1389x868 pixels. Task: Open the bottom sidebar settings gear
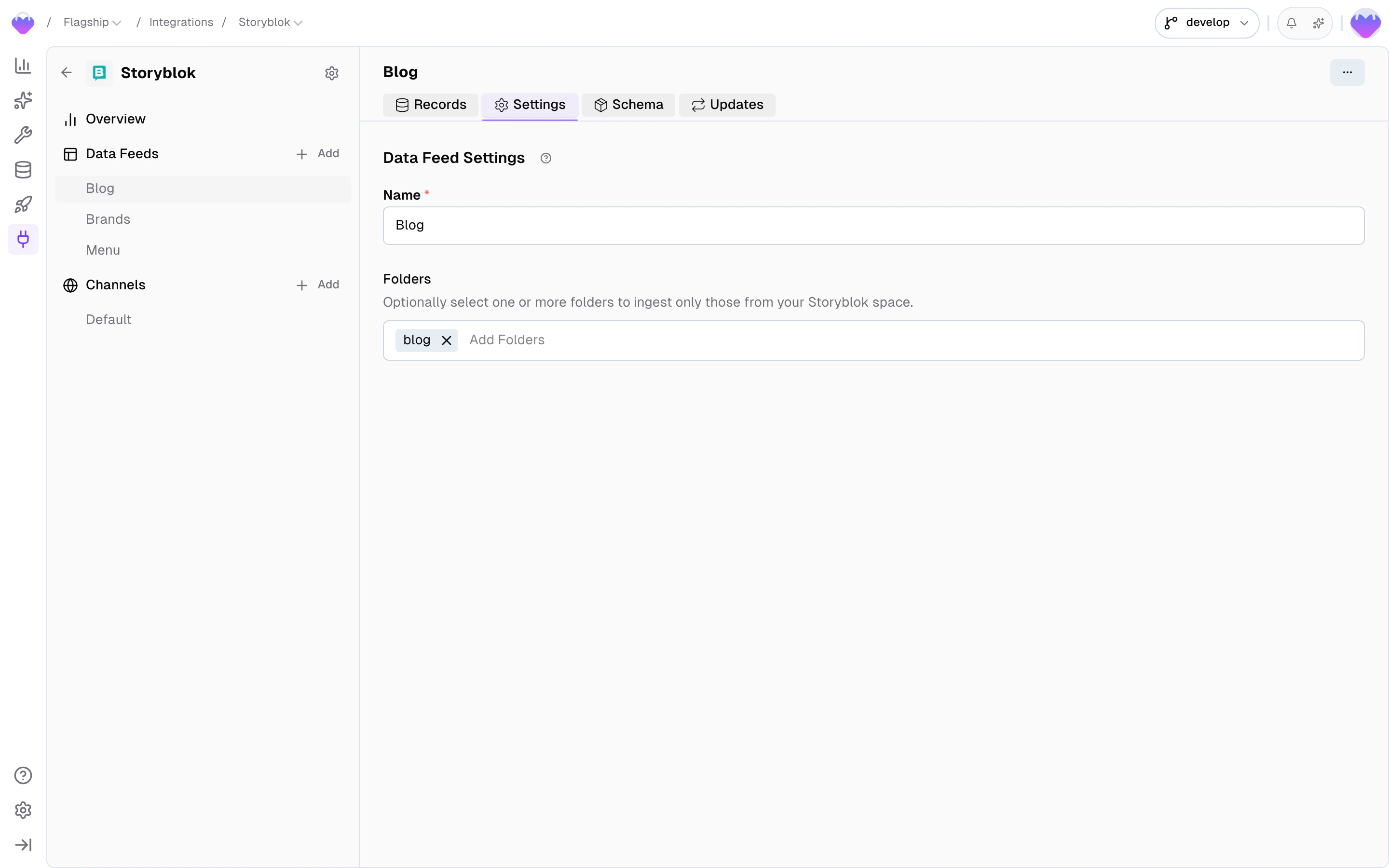point(23,810)
